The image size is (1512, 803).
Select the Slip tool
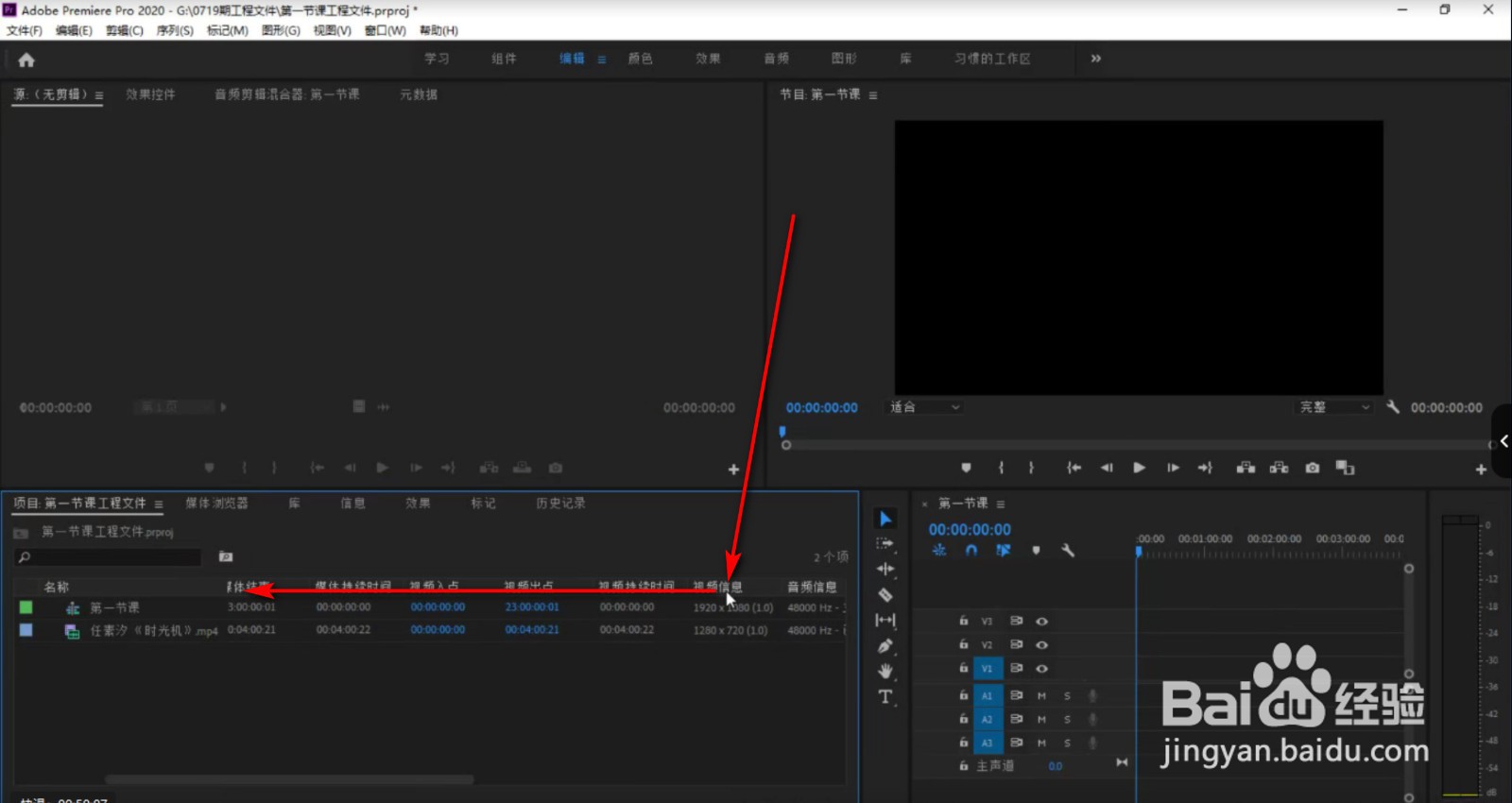[x=885, y=620]
